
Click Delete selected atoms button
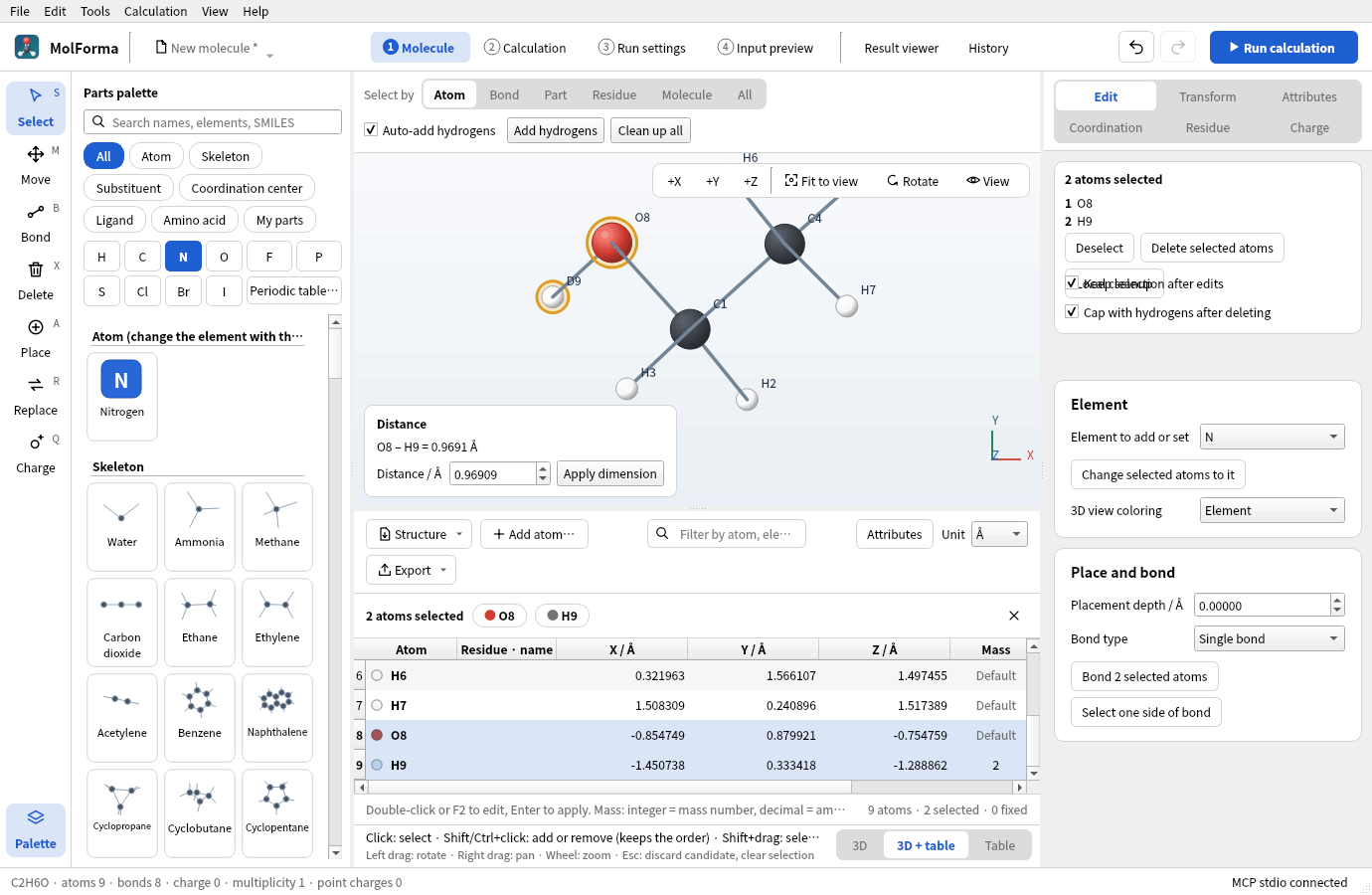[x=1212, y=248]
